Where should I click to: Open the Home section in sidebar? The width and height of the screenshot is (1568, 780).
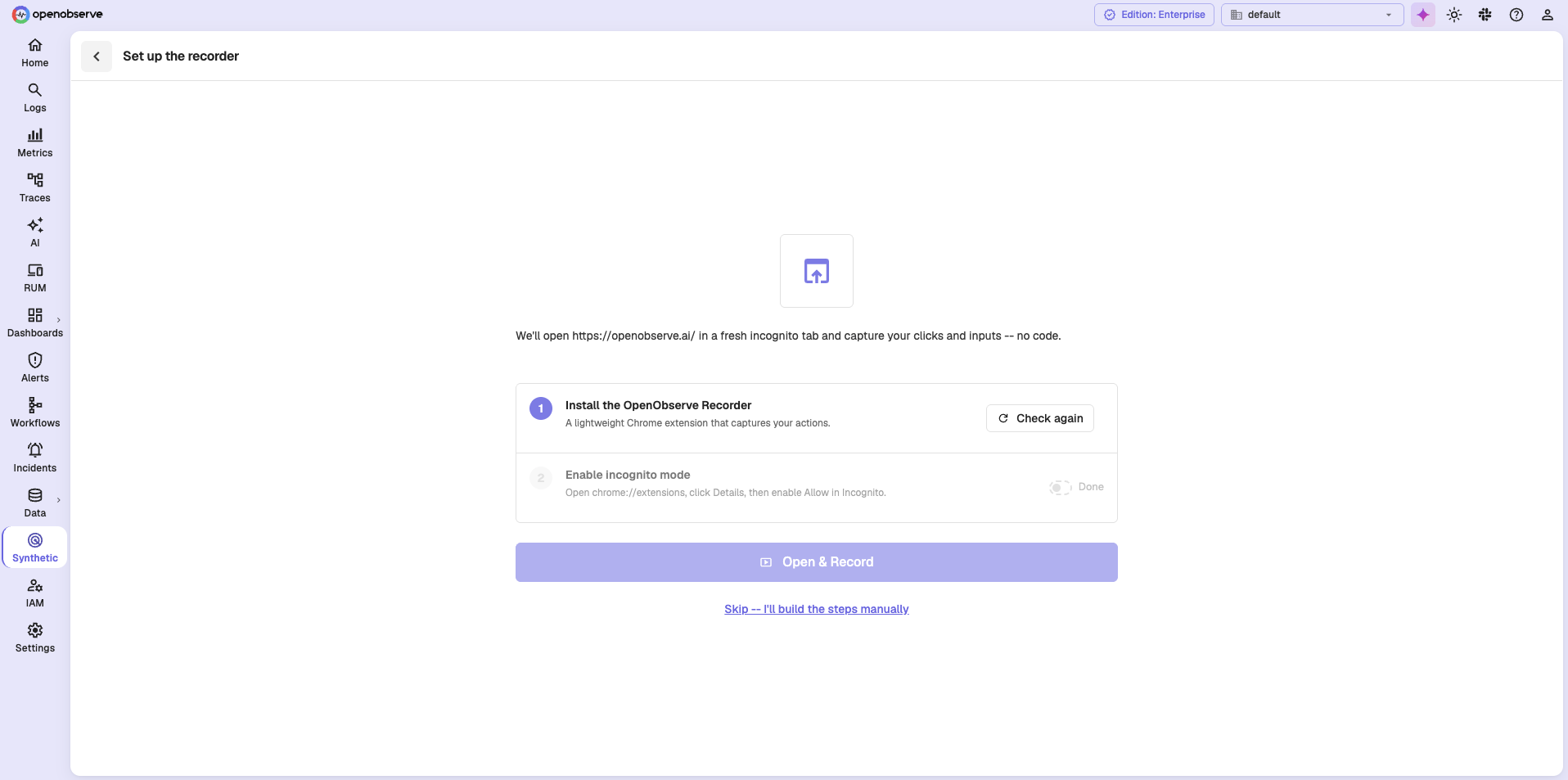(x=35, y=53)
